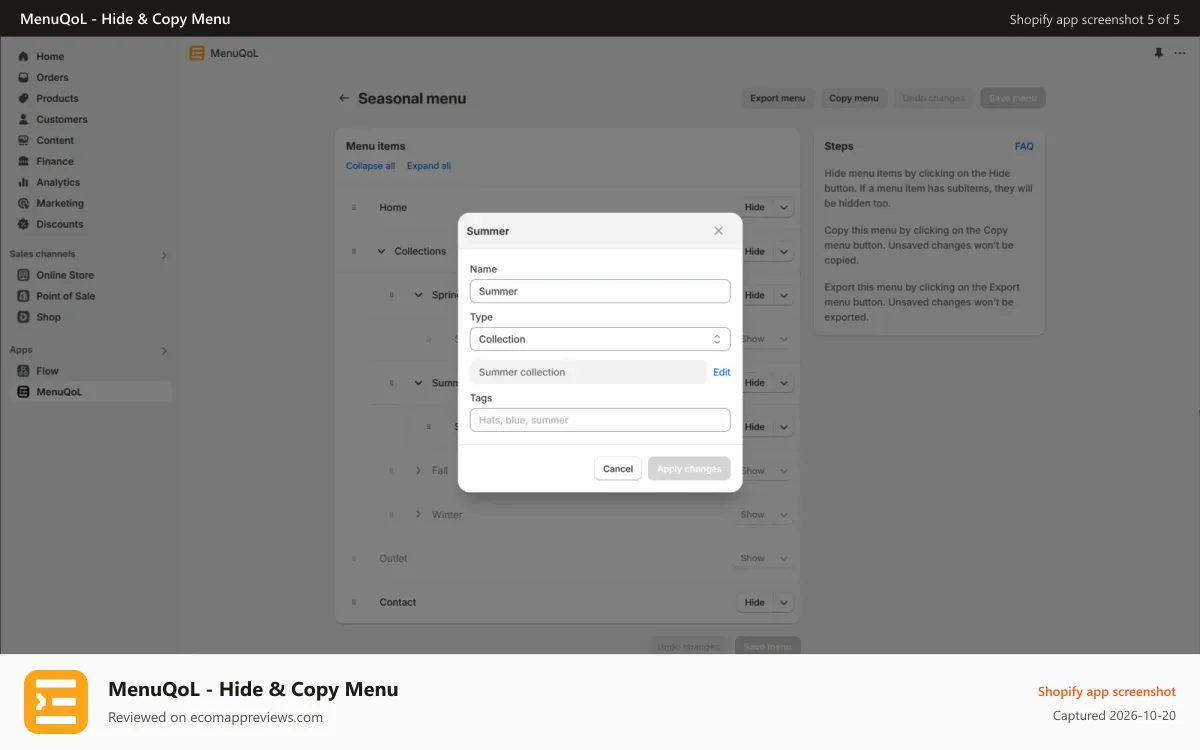Click the Undo changes button beside Copy menu
Screen dimensions: 1200x750
(x=934, y=98)
